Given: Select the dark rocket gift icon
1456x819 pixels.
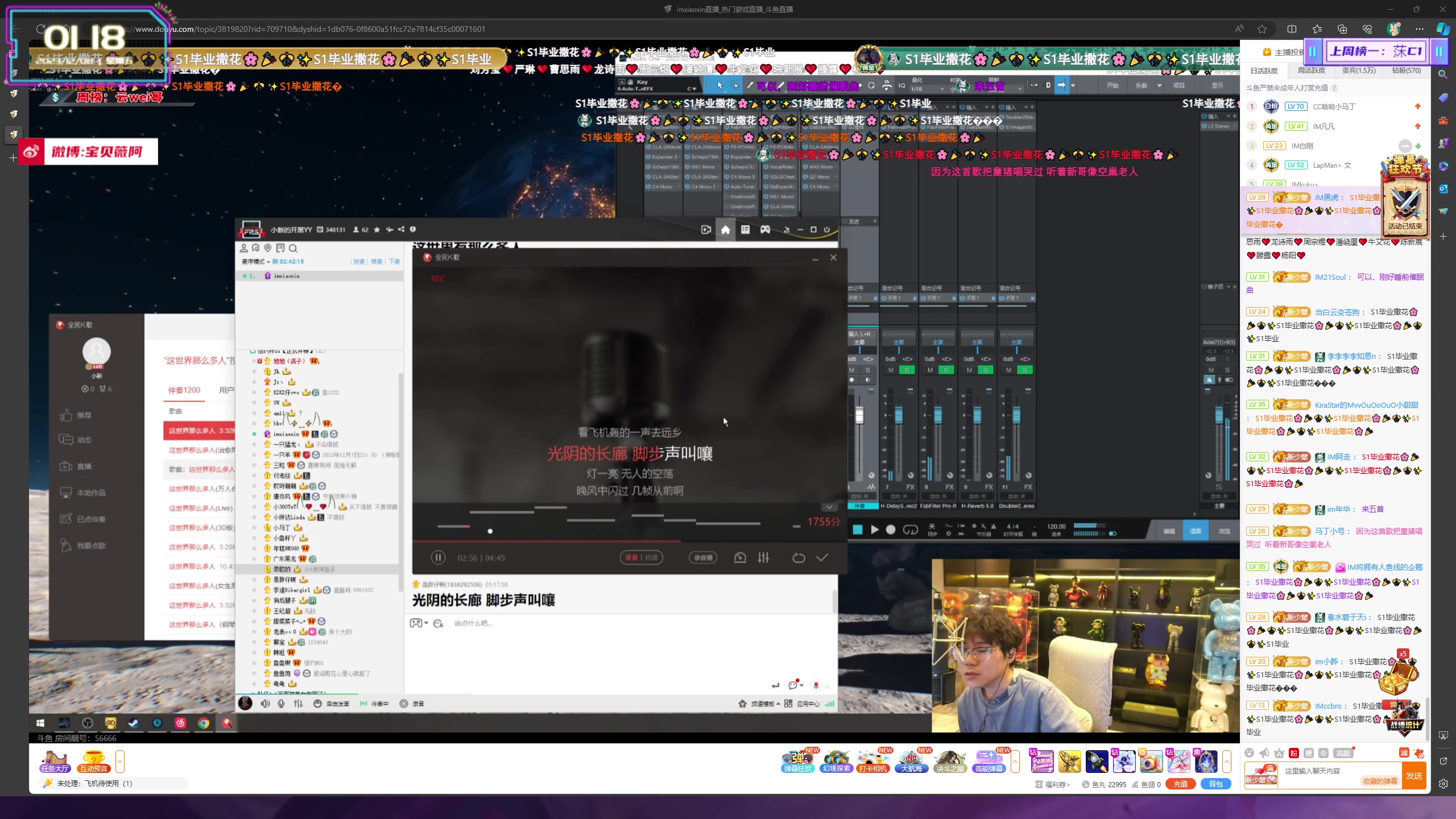Looking at the screenshot, I should 1097,761.
